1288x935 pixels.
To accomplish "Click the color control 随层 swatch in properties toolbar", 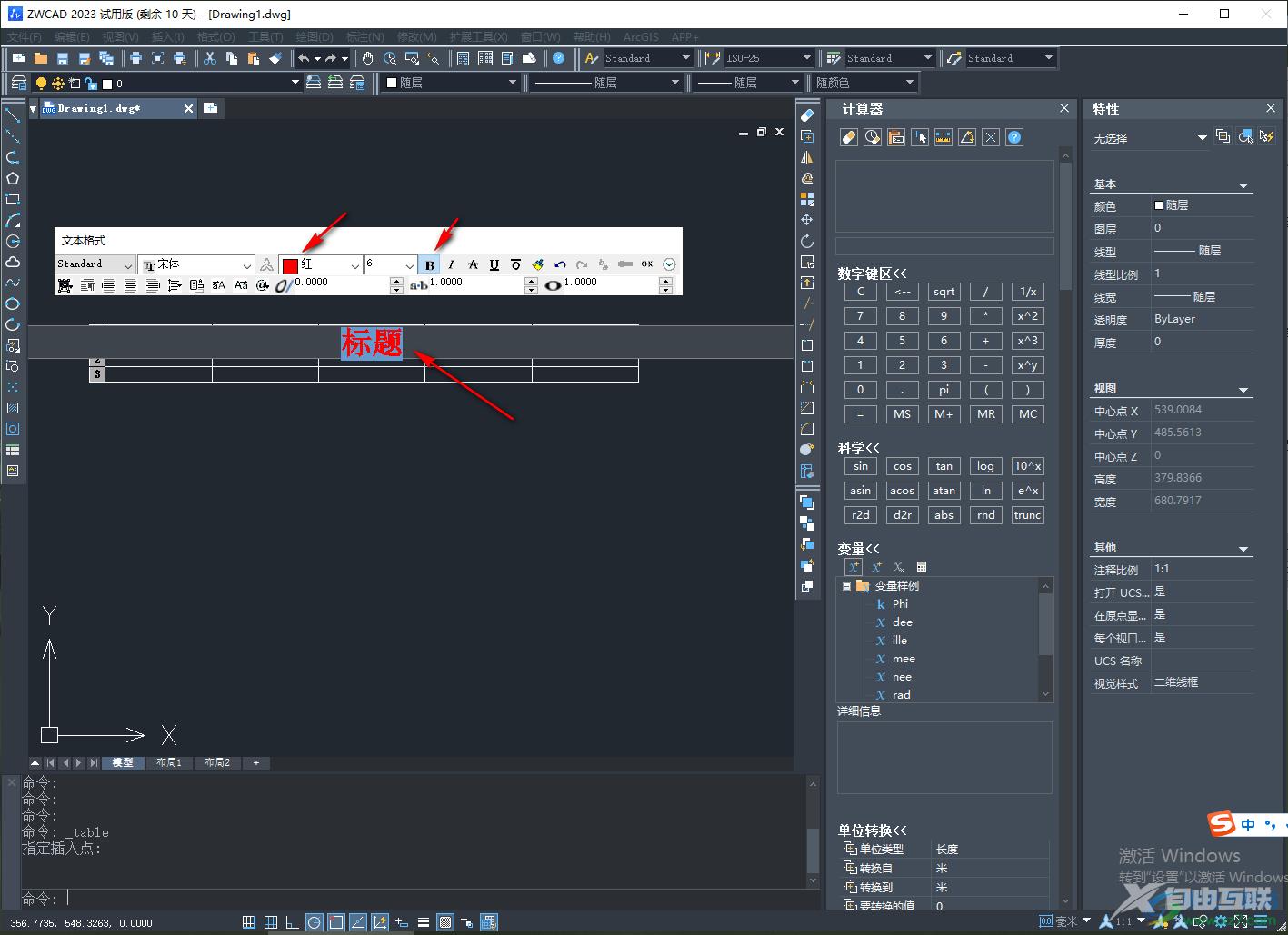I will [x=392, y=83].
